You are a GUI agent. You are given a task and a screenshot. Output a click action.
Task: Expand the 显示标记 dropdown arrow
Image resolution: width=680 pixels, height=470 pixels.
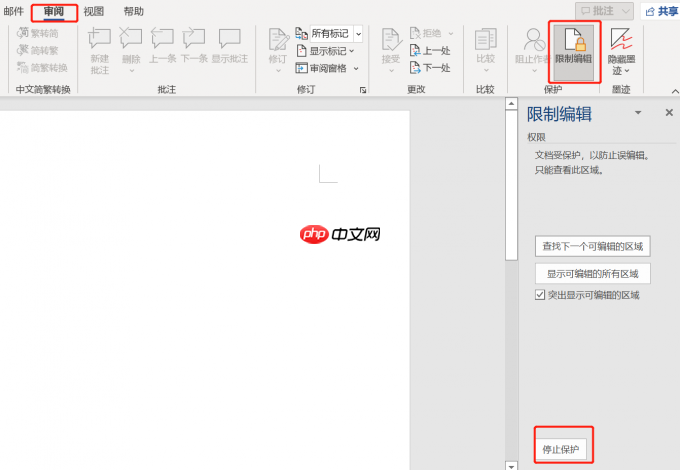click(352, 51)
